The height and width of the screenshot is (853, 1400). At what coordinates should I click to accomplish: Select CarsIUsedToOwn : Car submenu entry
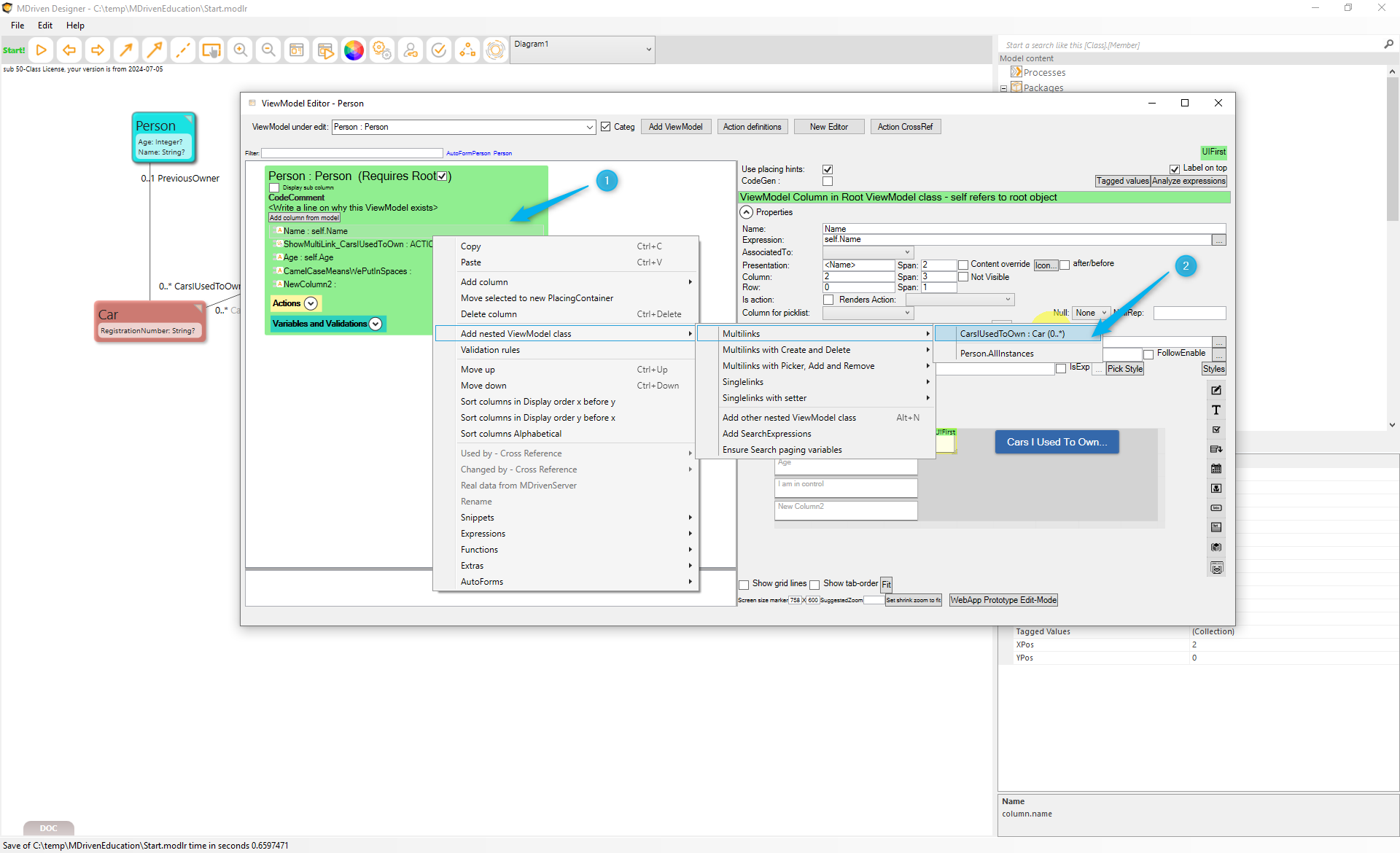tap(1012, 334)
